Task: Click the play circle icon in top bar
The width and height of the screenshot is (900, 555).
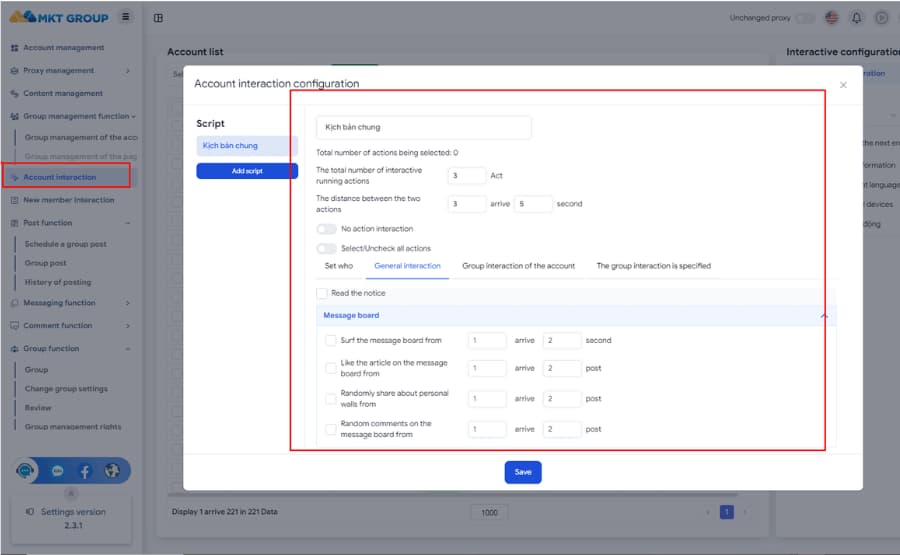Action: (881, 18)
